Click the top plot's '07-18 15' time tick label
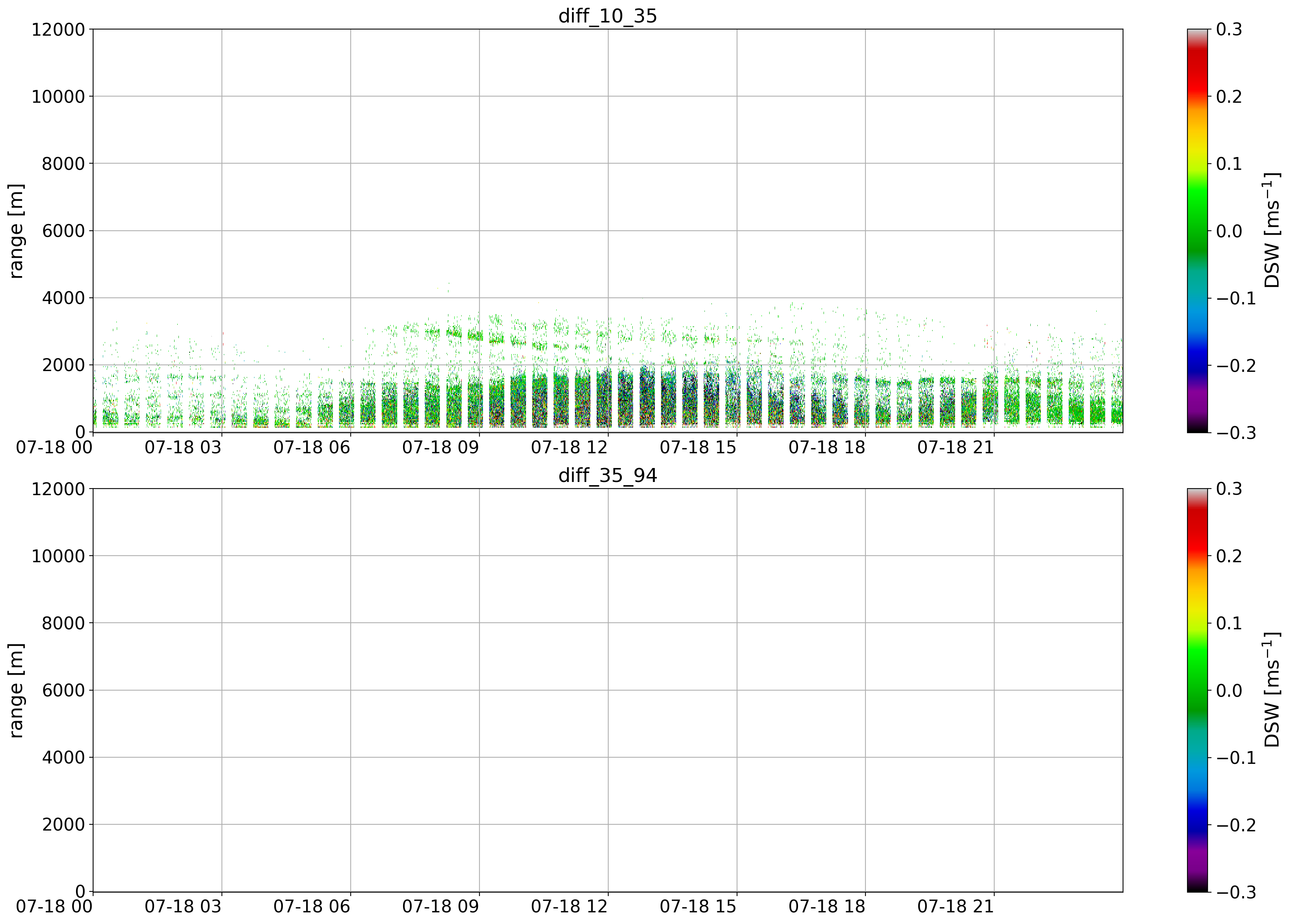 (x=698, y=447)
